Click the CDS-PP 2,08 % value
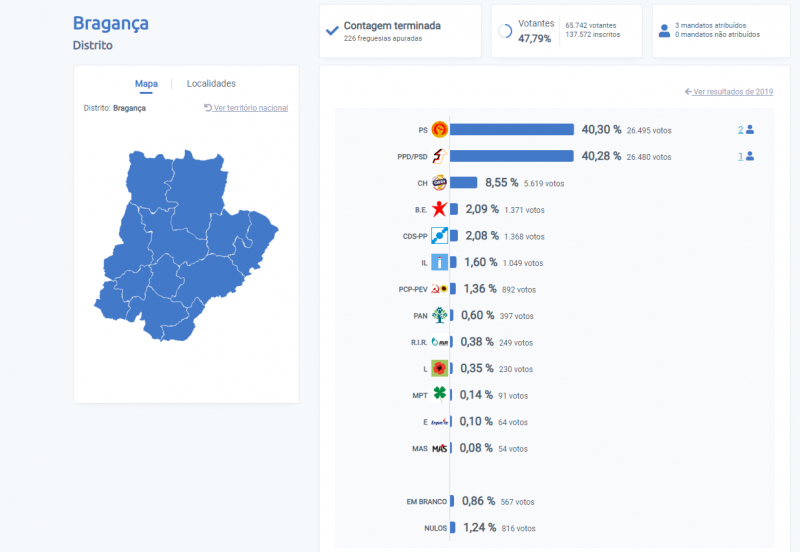Image resolution: width=800 pixels, height=552 pixels. pos(482,236)
